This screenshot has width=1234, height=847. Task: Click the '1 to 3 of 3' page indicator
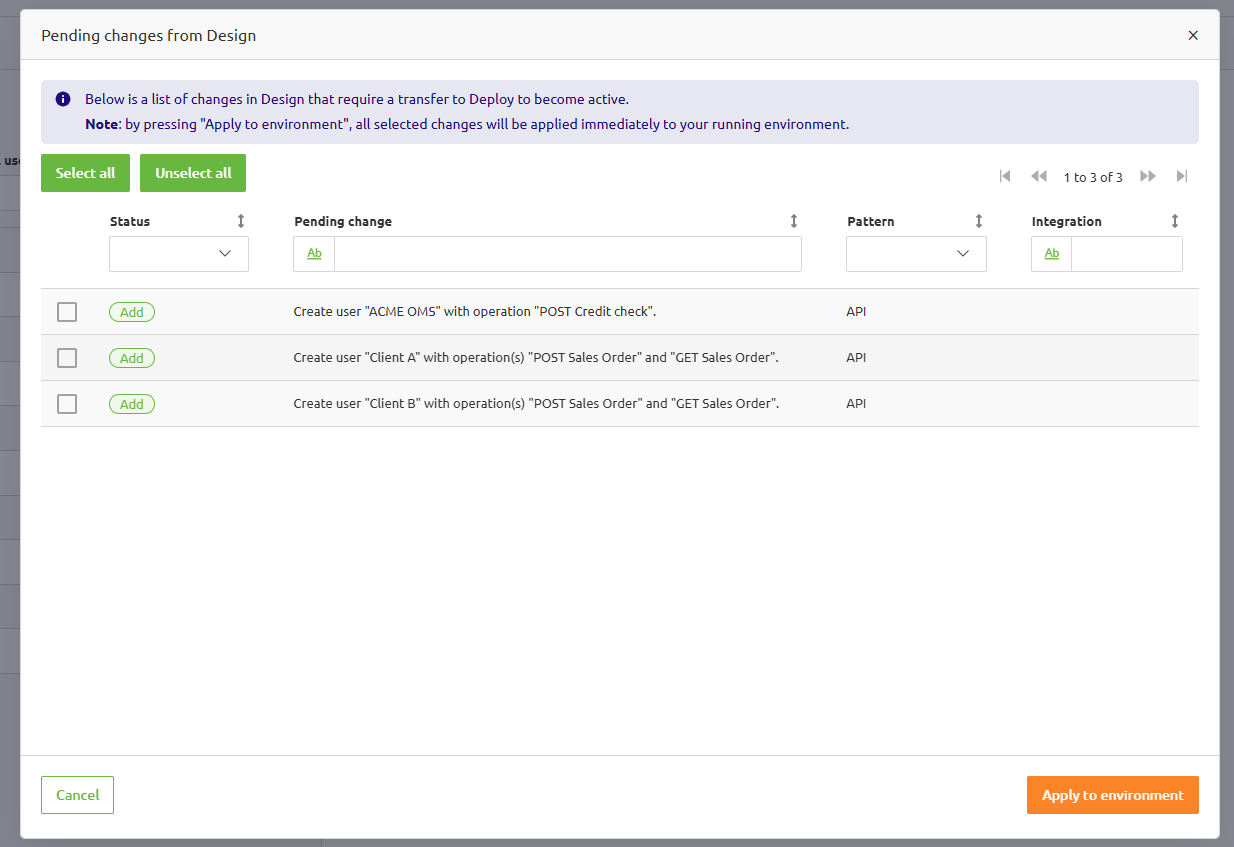coord(1093,177)
